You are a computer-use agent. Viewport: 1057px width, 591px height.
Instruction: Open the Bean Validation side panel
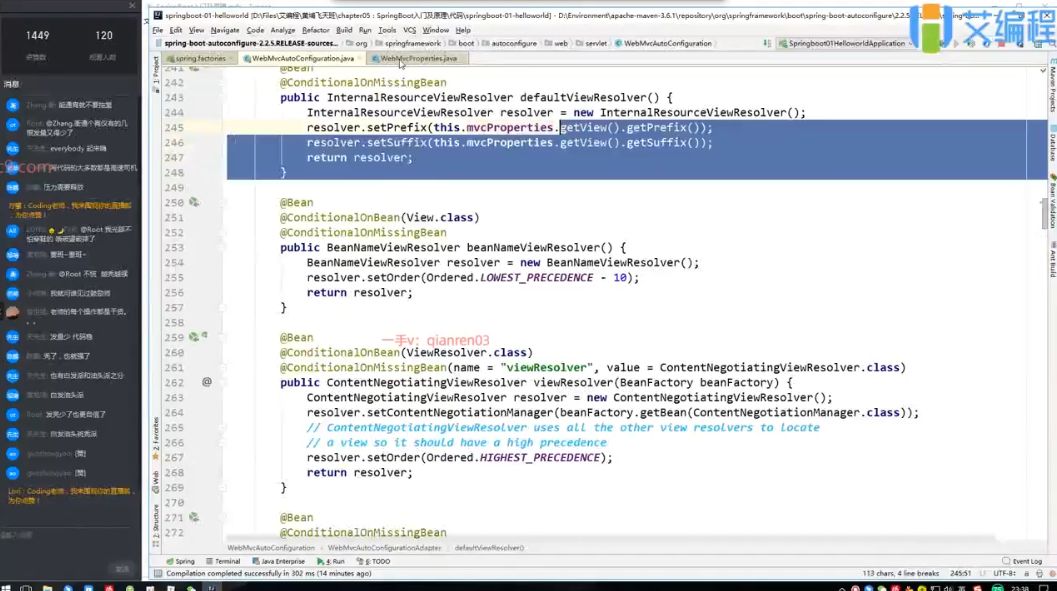1052,202
